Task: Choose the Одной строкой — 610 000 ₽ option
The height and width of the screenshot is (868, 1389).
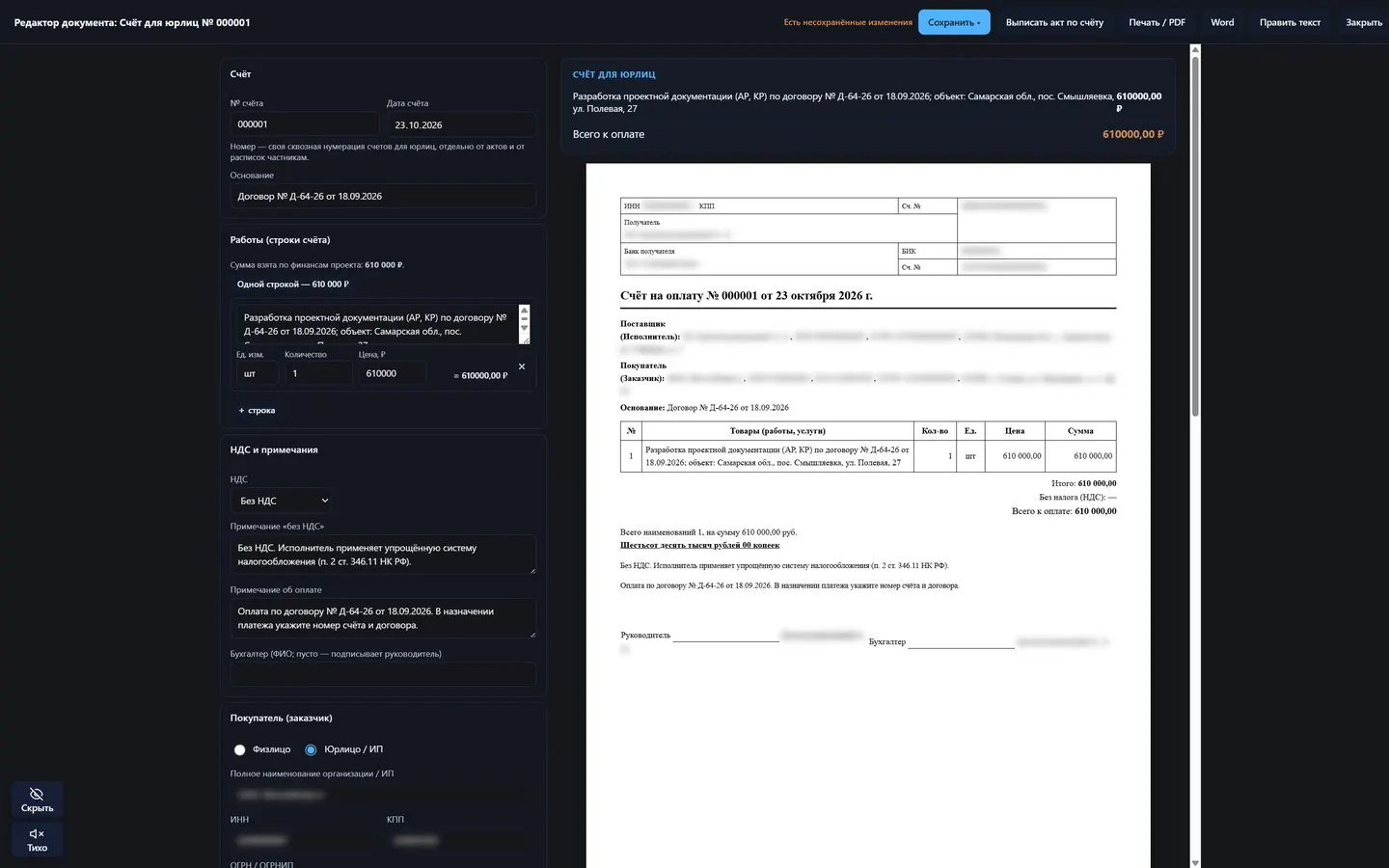Action: pos(293,285)
